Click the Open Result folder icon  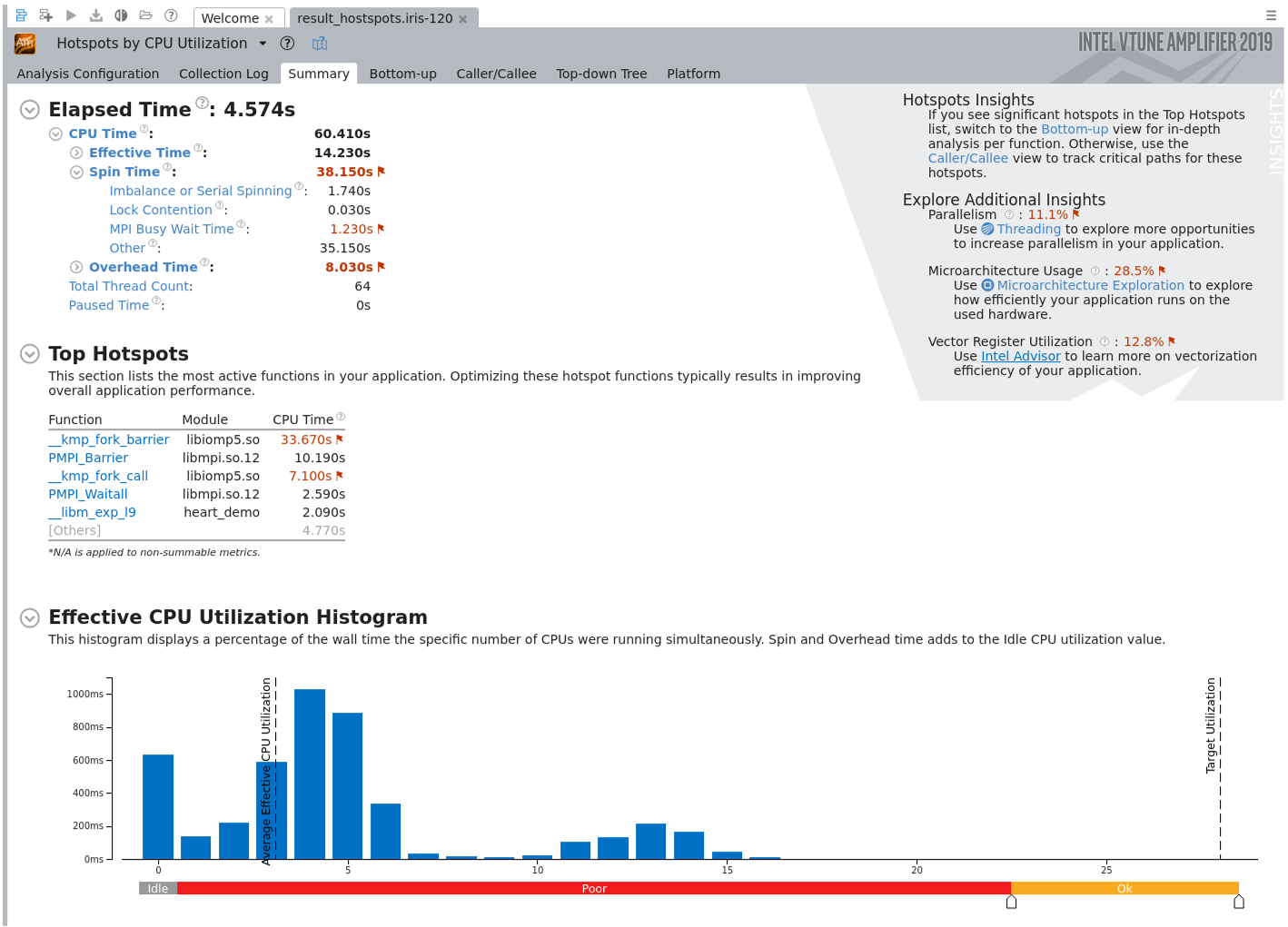pos(145,15)
